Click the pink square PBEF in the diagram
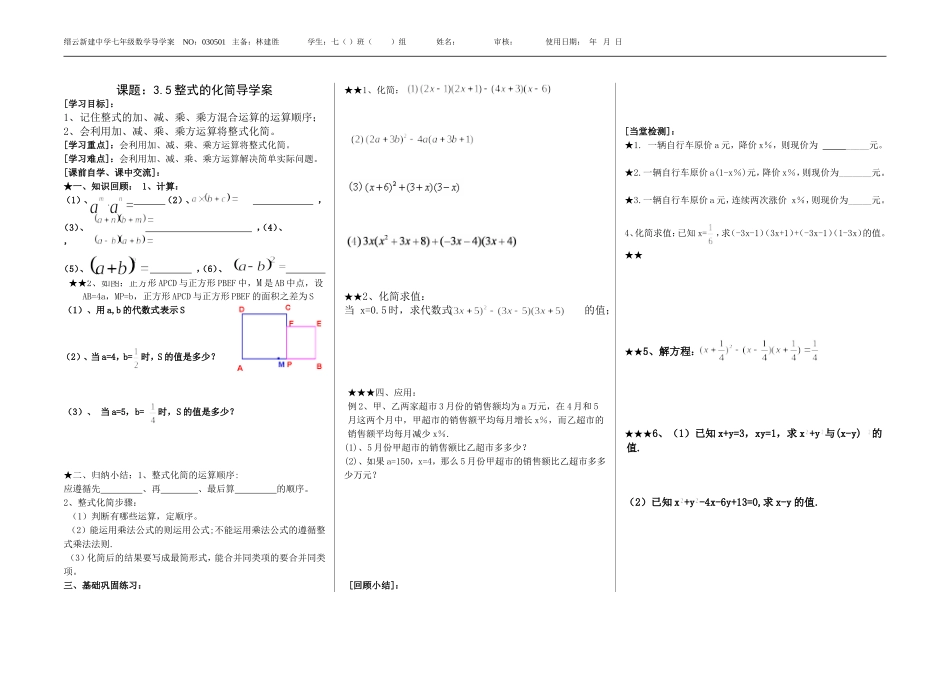950x675 pixels. (301, 342)
